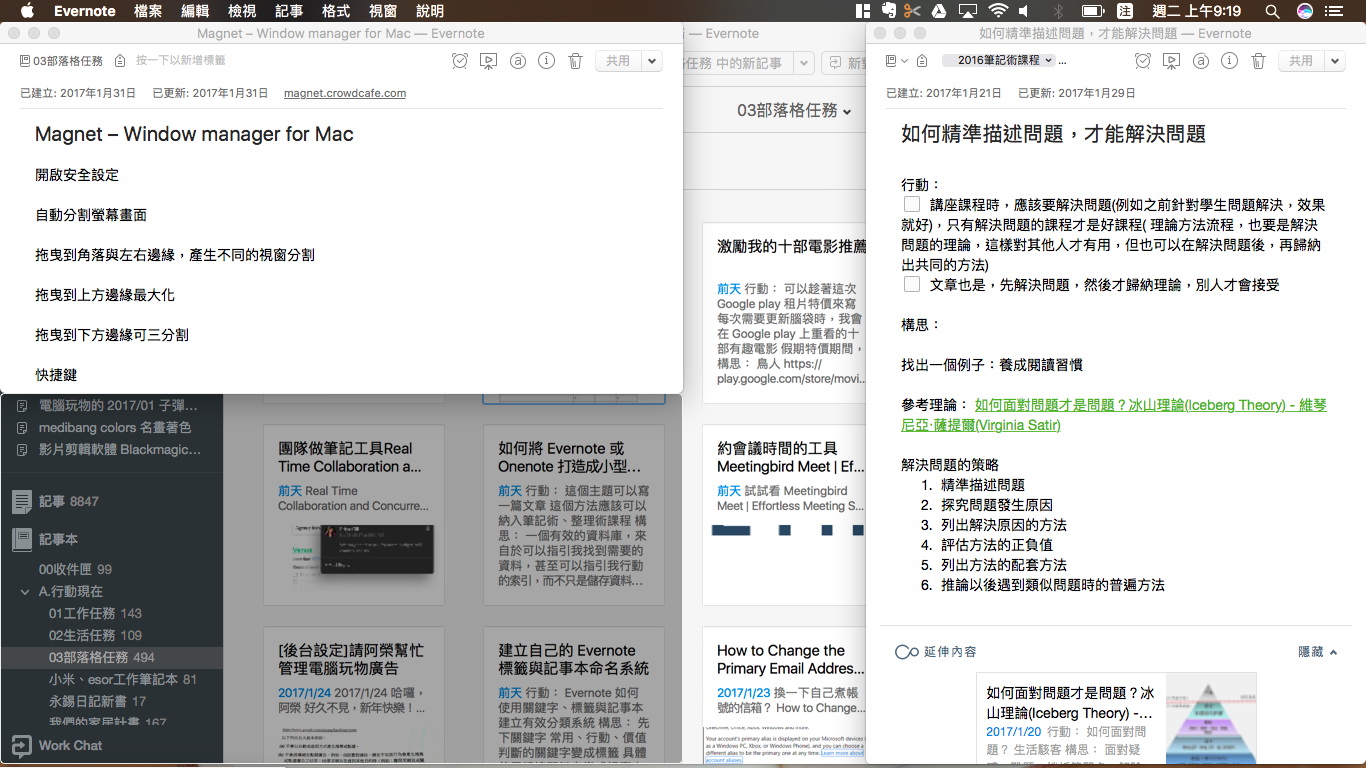
Task: Collapse the A.行動現在 notebook stack
Action: click(25, 591)
